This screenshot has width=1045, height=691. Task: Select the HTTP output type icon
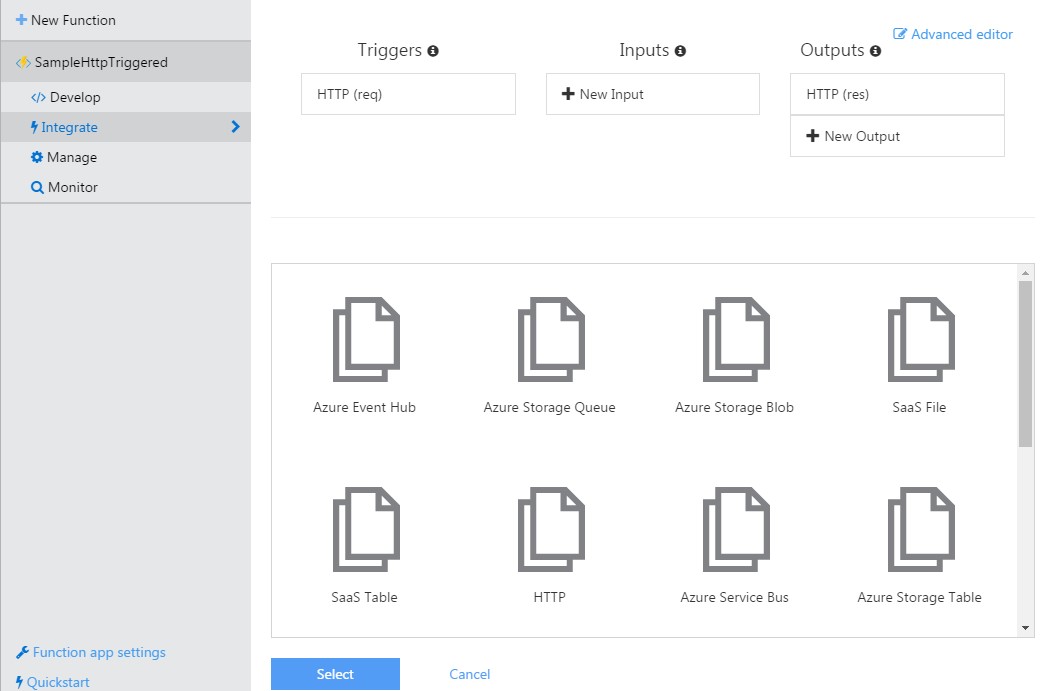click(551, 529)
